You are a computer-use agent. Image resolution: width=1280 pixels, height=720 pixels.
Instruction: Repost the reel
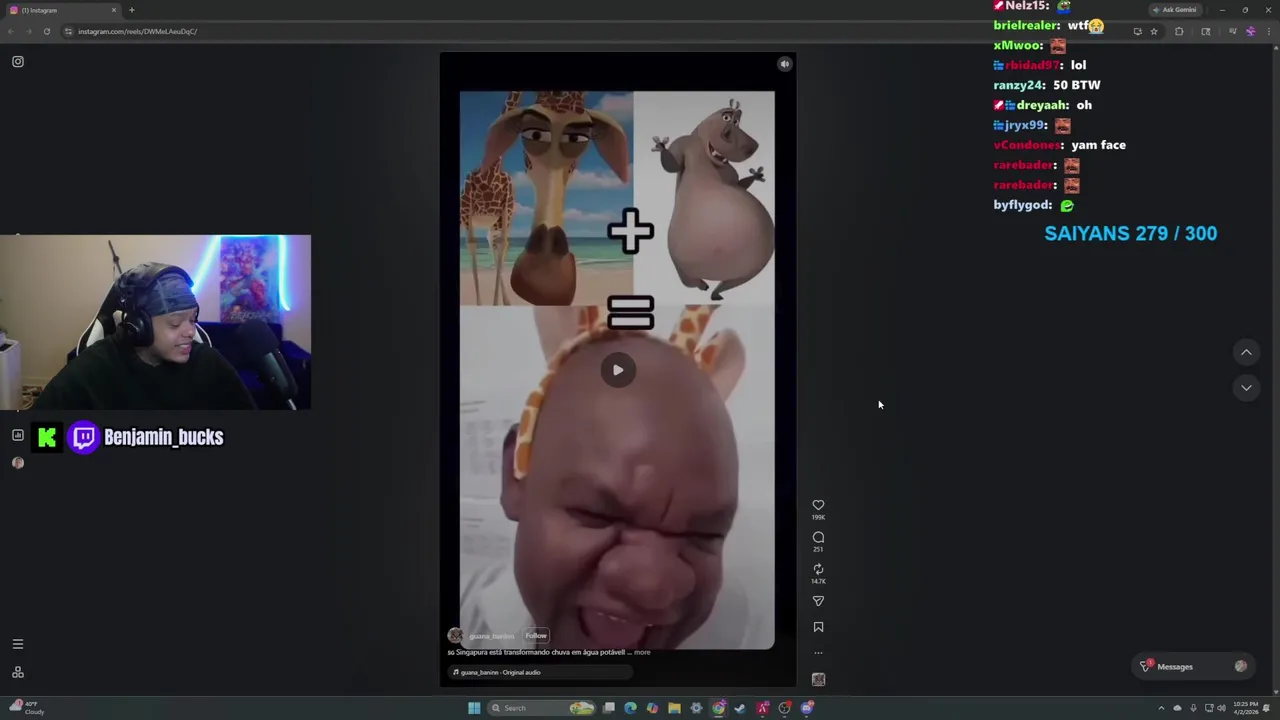(818, 569)
